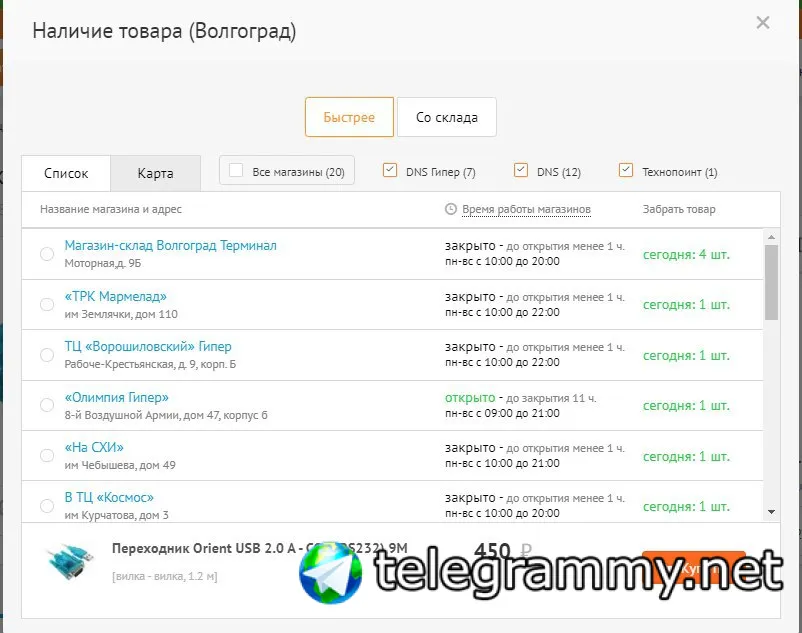
Task: Click the Забрать товар column header
Action: point(679,209)
